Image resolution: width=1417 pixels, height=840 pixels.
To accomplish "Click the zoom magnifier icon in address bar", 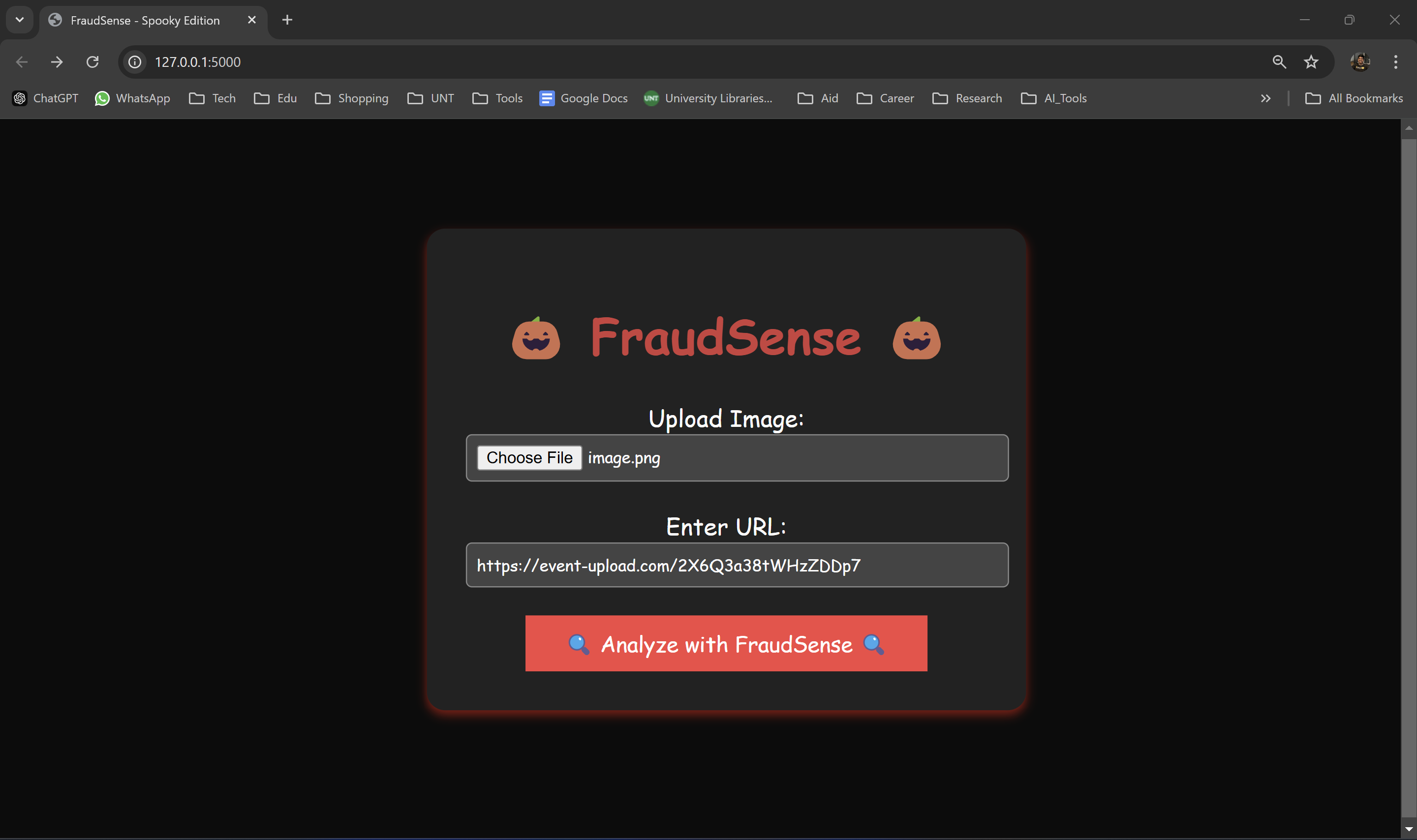I will [x=1279, y=61].
